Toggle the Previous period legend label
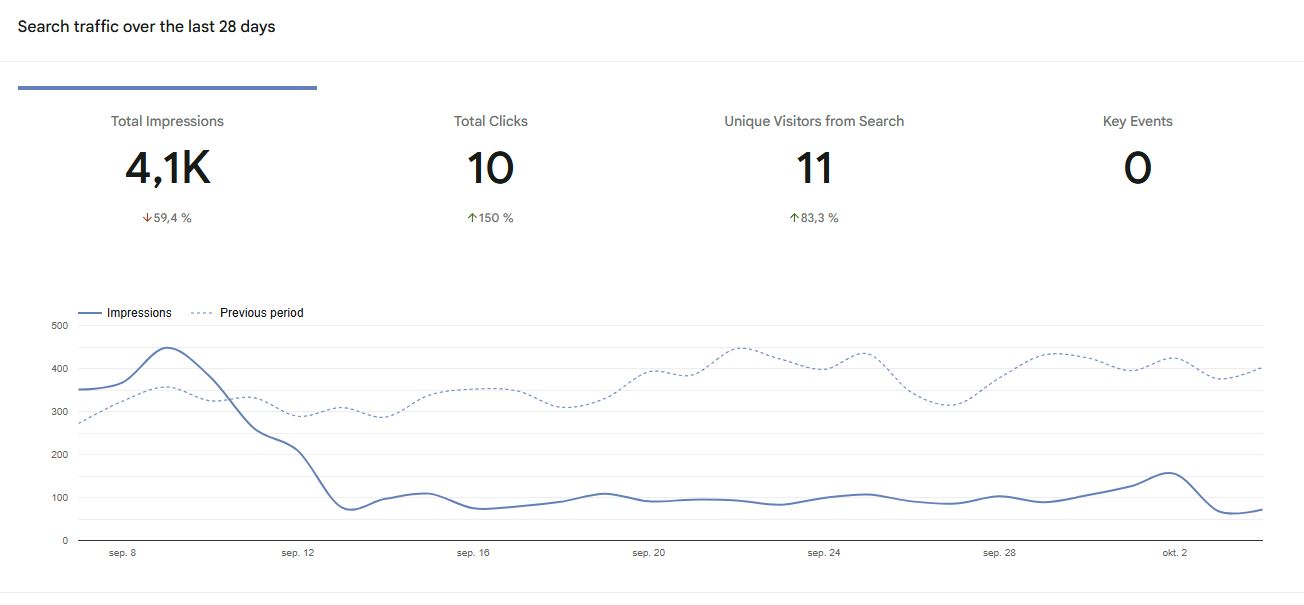Screen dimensions: 1304x605 pos(261,313)
